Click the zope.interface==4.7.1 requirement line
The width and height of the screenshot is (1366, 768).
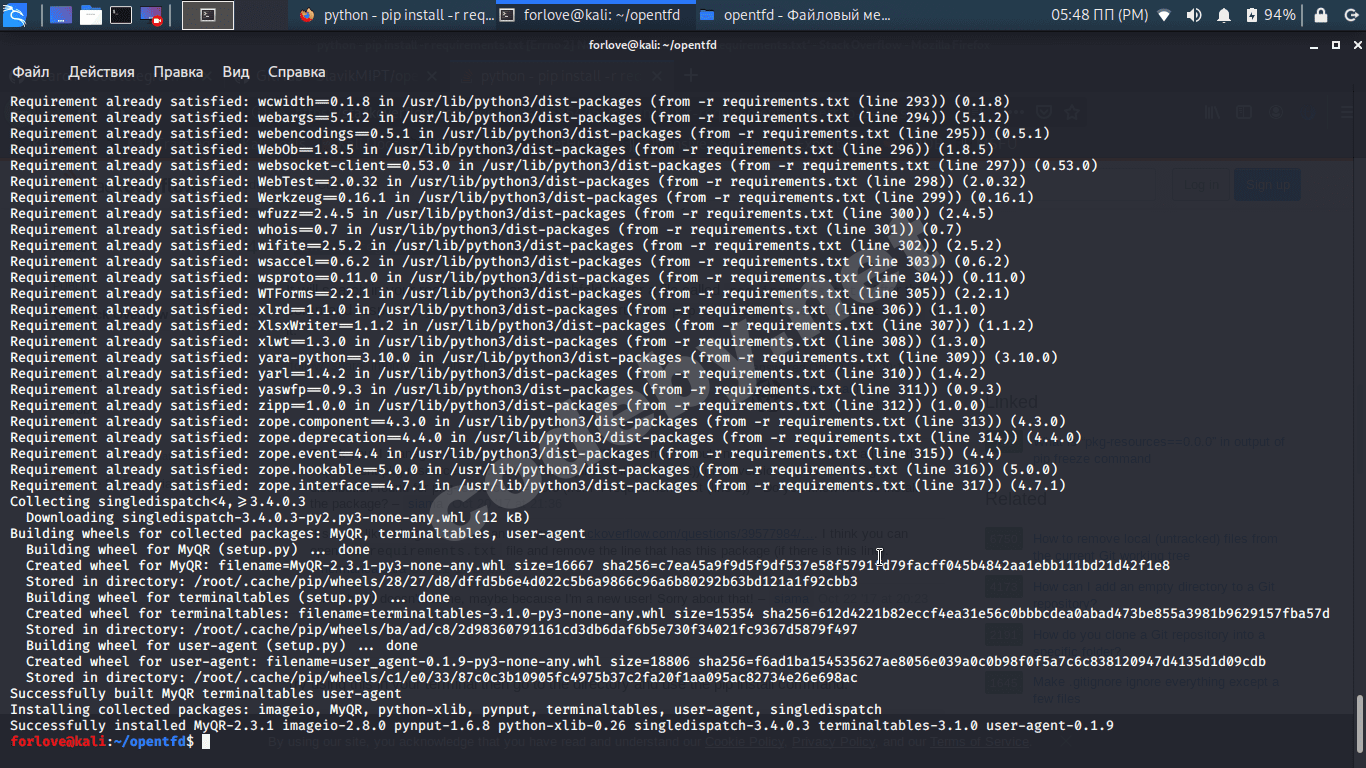(538, 486)
